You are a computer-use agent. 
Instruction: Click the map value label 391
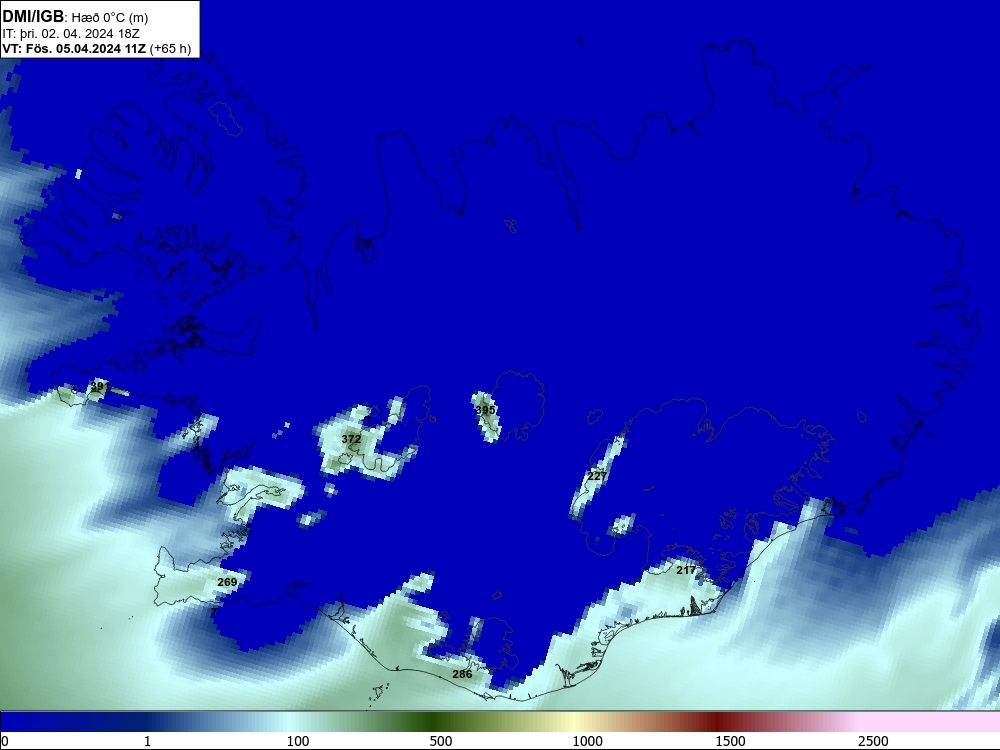click(x=99, y=386)
